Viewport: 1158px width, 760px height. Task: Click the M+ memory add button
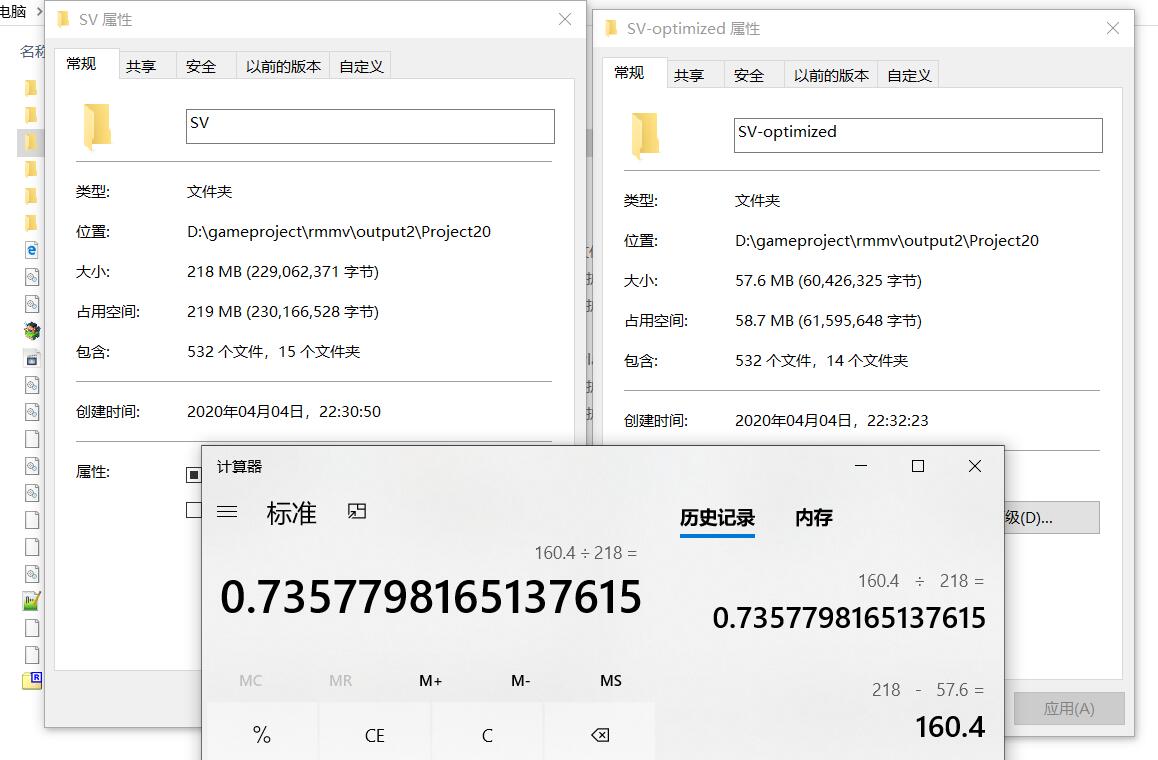point(430,680)
